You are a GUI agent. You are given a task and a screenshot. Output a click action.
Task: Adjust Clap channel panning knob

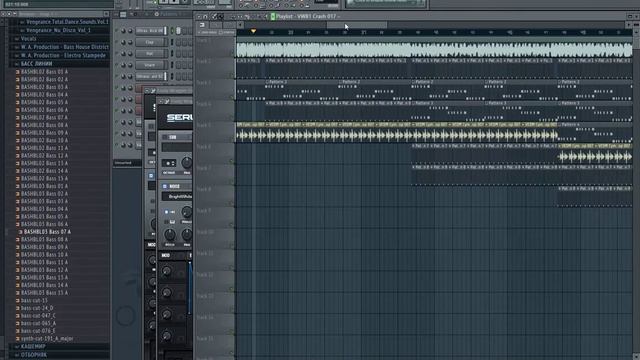(123, 42)
